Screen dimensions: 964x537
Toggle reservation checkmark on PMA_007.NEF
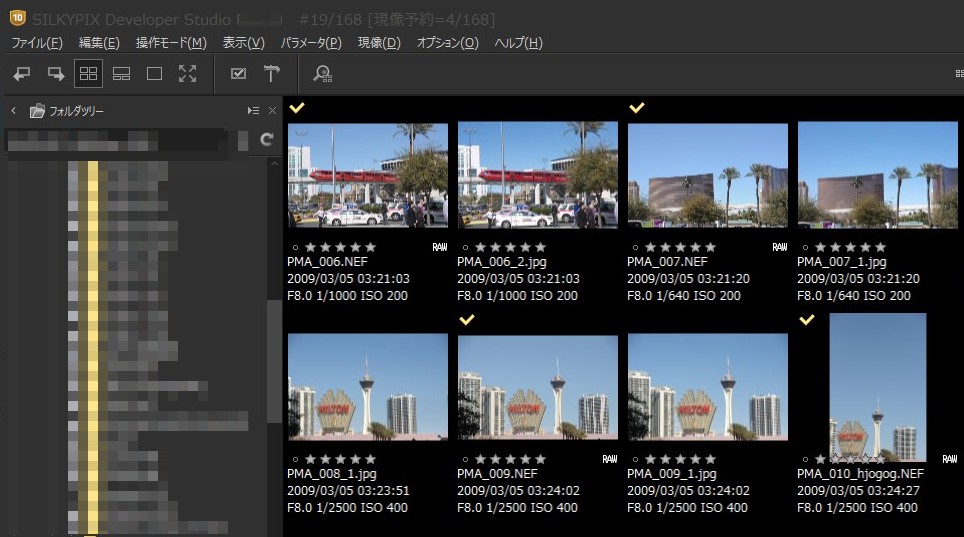pos(637,108)
